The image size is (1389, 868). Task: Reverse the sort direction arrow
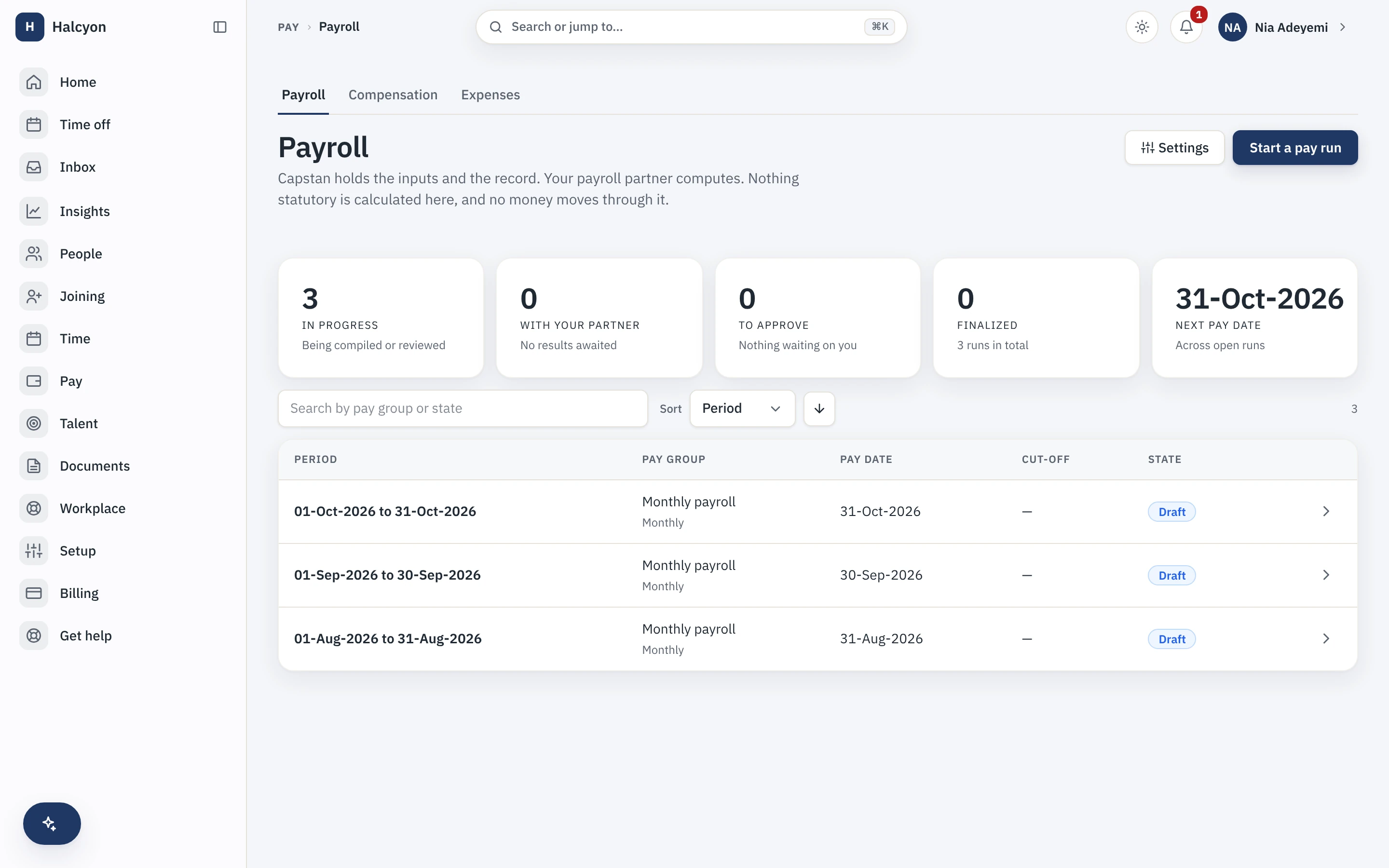pos(819,409)
